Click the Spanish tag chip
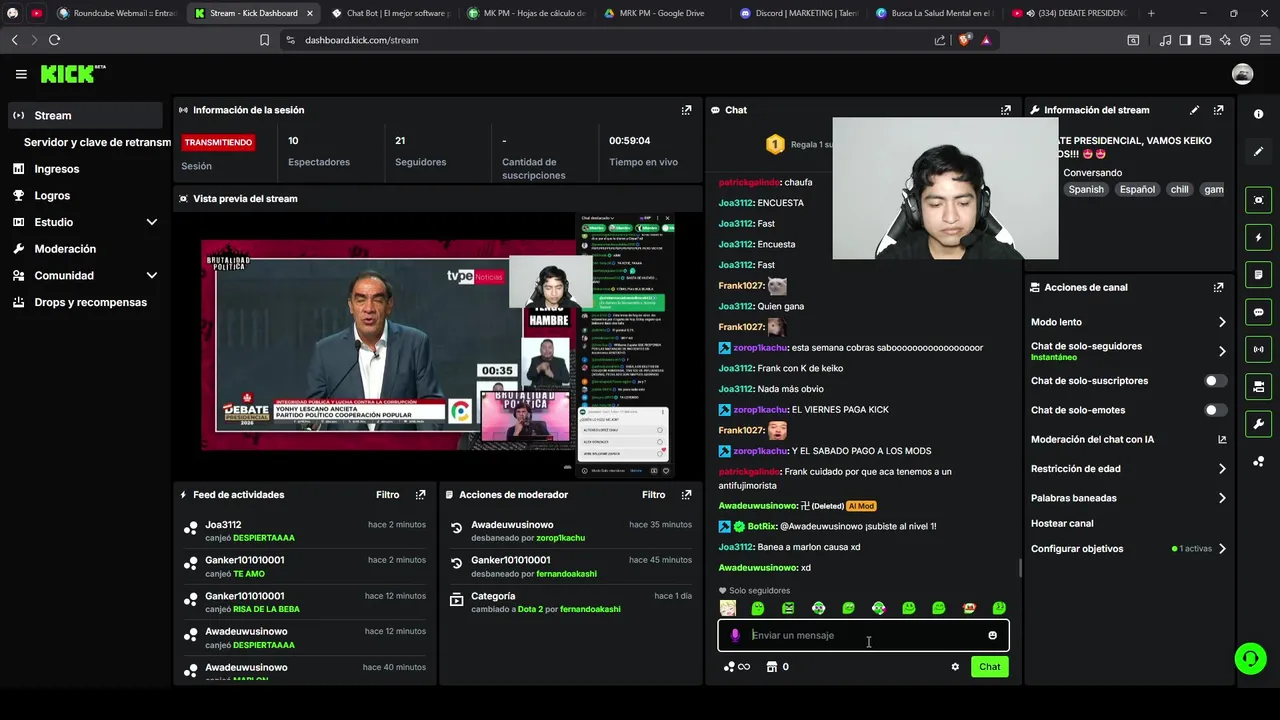 click(x=1086, y=189)
